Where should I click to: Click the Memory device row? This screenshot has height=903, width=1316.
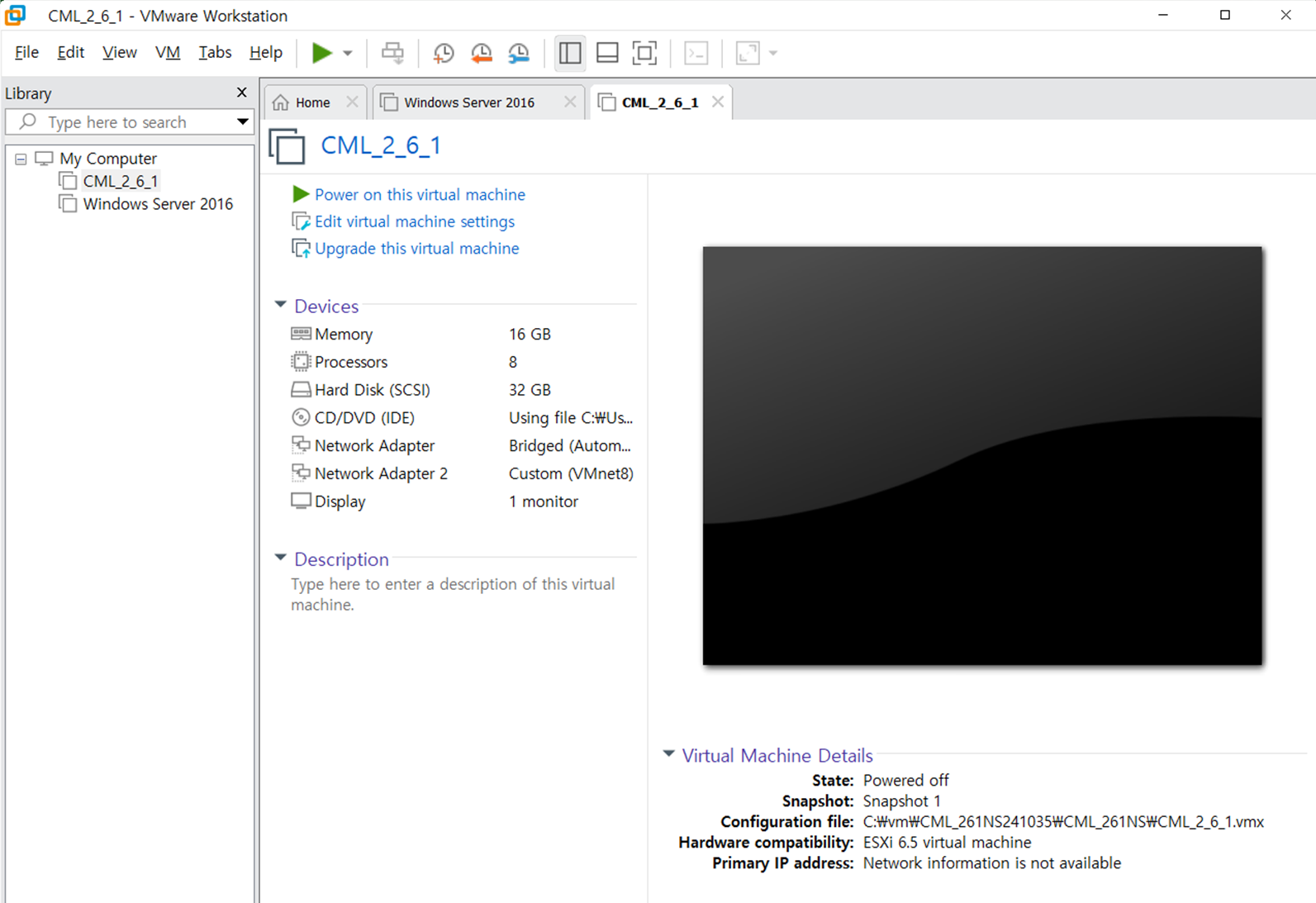pos(463,334)
